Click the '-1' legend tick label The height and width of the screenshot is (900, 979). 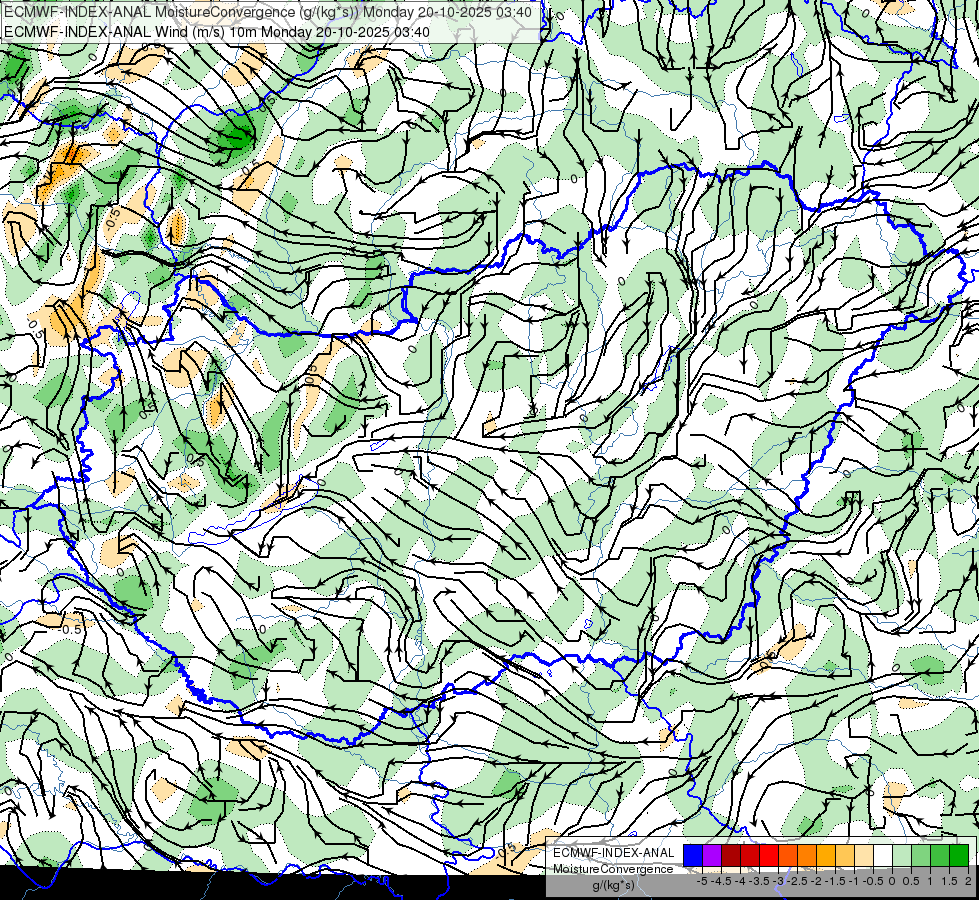(x=855, y=881)
